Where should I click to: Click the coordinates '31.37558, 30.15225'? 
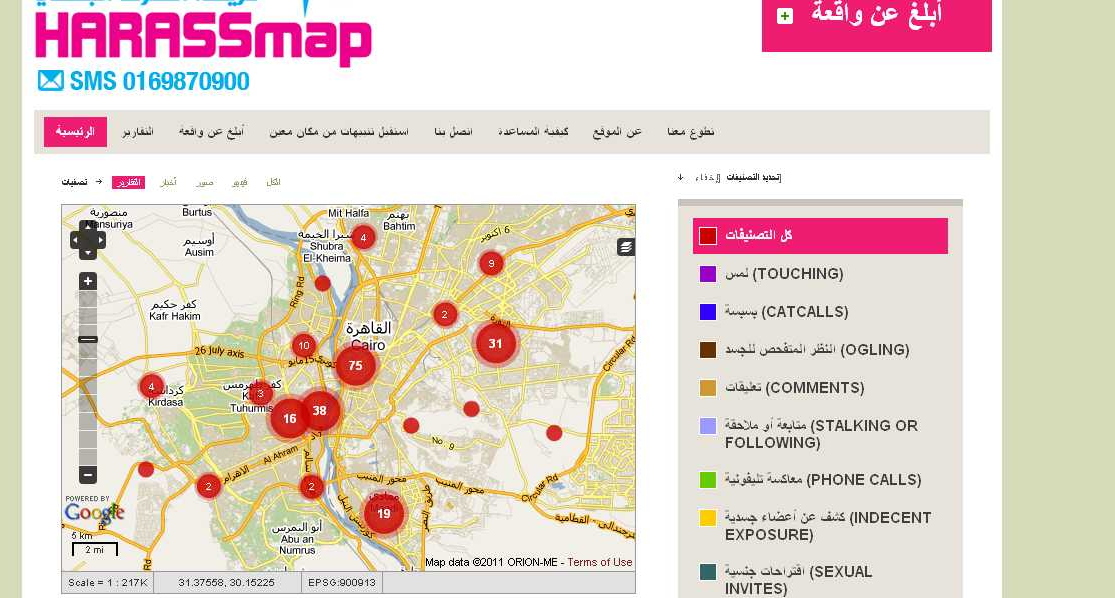point(226,582)
